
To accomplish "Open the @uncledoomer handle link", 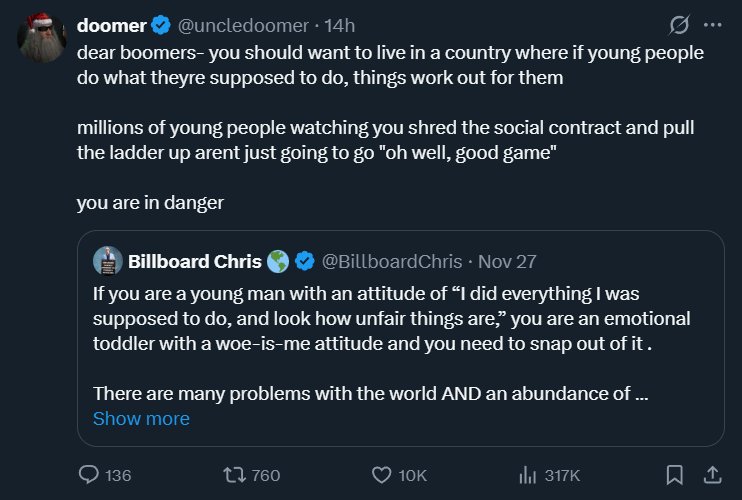I will (x=243, y=25).
